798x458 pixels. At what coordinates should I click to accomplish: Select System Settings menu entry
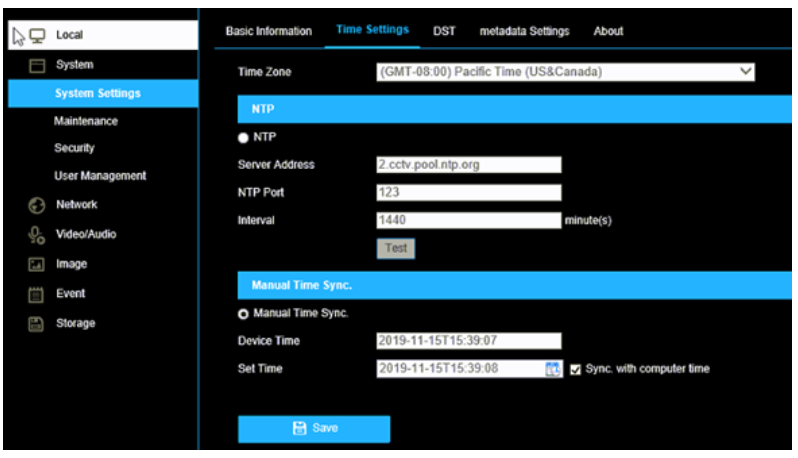(x=103, y=94)
